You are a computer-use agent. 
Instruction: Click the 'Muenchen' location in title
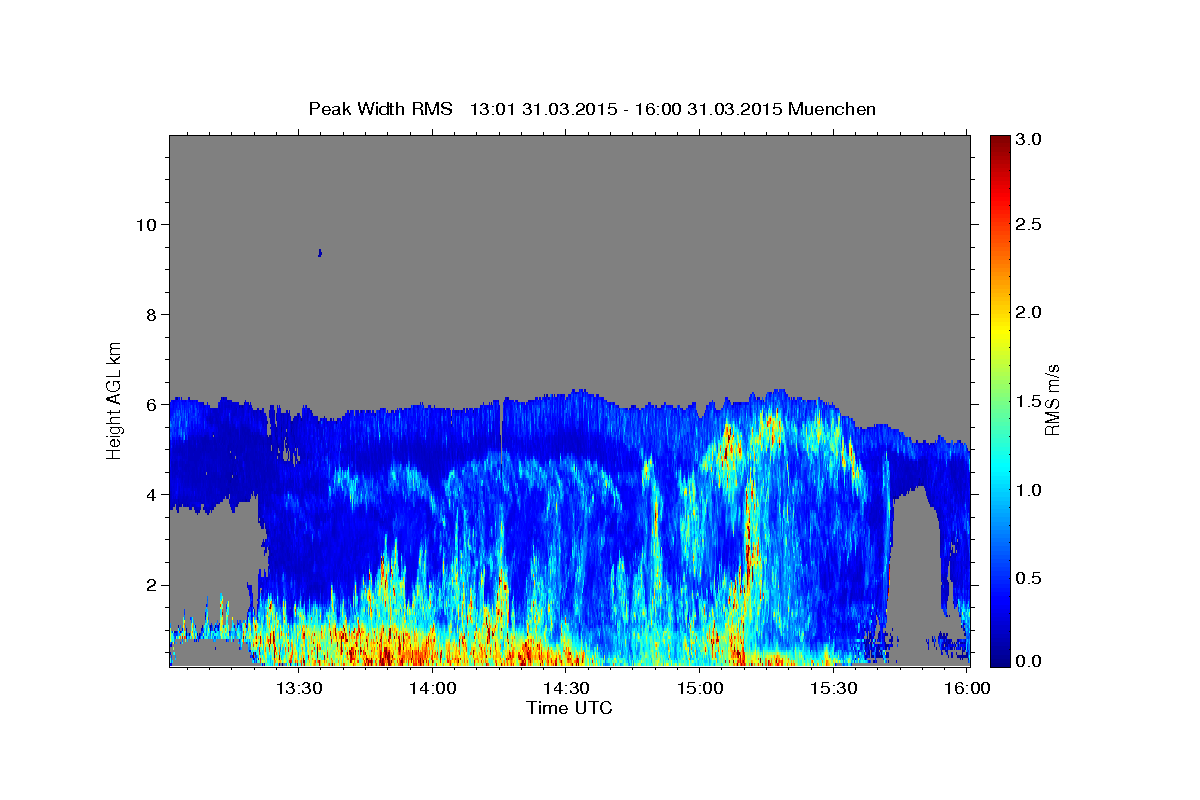pos(832,109)
